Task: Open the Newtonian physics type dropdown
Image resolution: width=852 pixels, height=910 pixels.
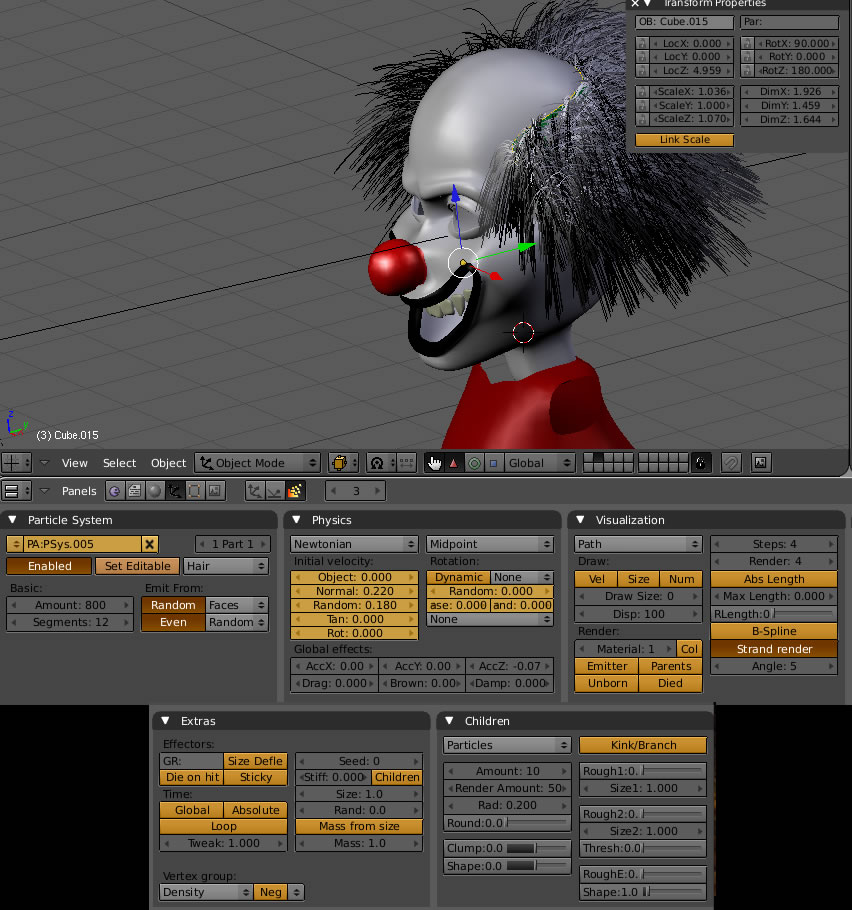Action: 354,544
